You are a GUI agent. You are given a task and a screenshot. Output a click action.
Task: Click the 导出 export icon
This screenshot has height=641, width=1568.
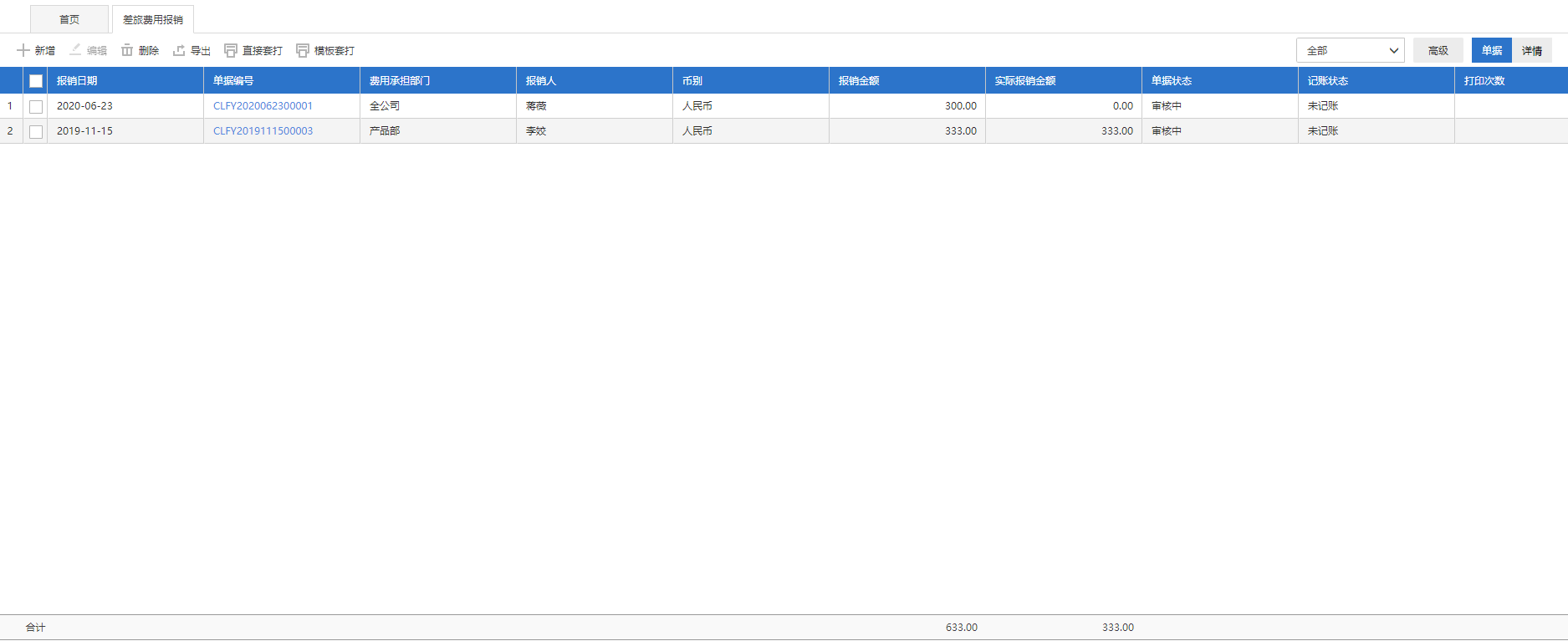(179, 50)
